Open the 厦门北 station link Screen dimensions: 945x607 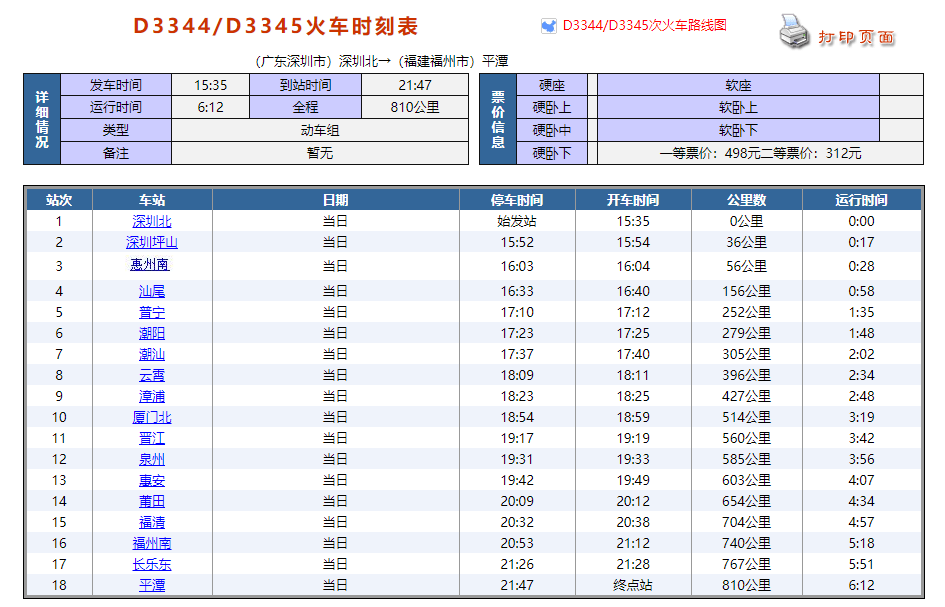coord(152,417)
